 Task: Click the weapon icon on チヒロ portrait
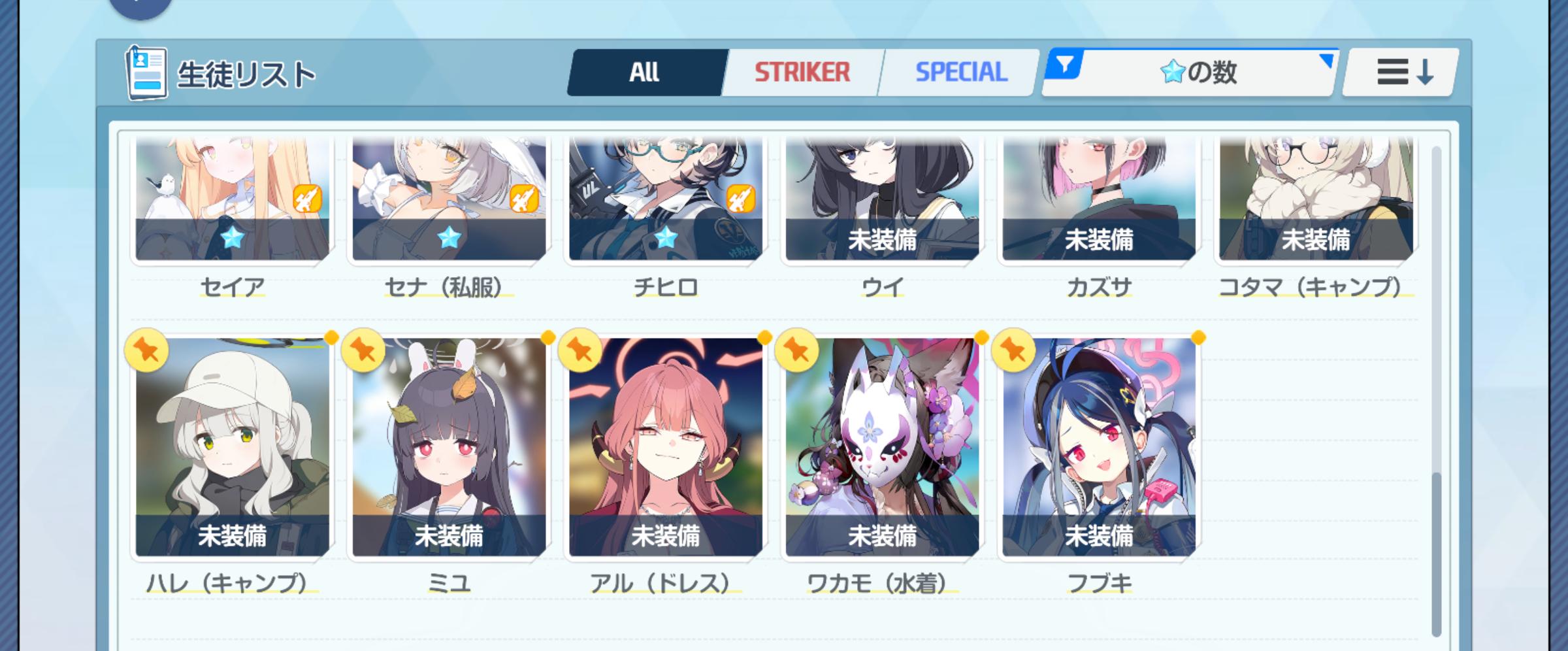tap(741, 199)
